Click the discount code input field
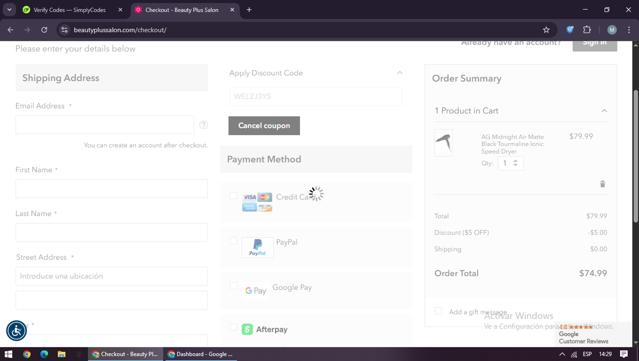Viewport: 639px width, 361px height. 315,97
